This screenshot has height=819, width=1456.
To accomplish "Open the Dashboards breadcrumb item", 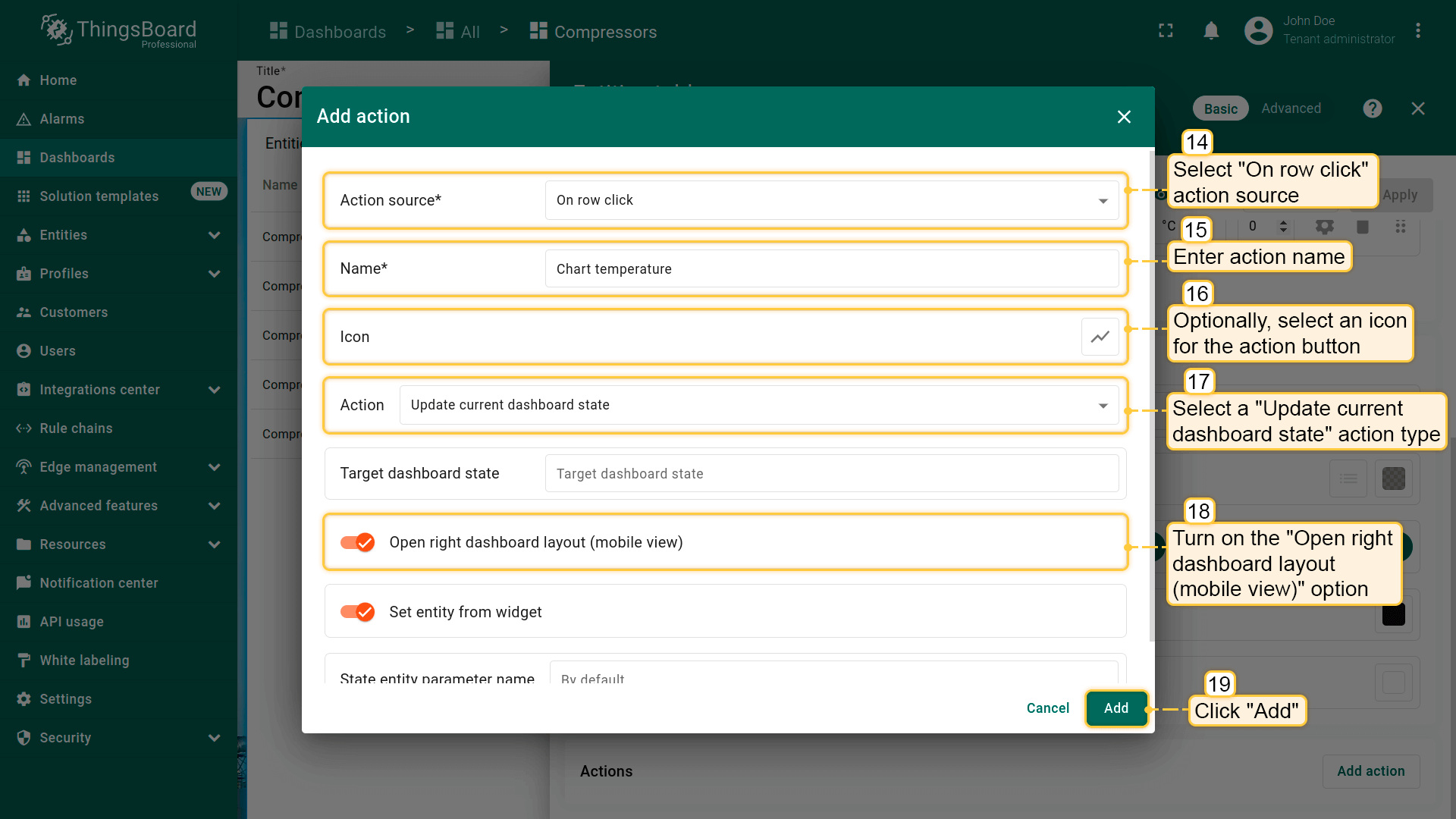I will coord(328,32).
